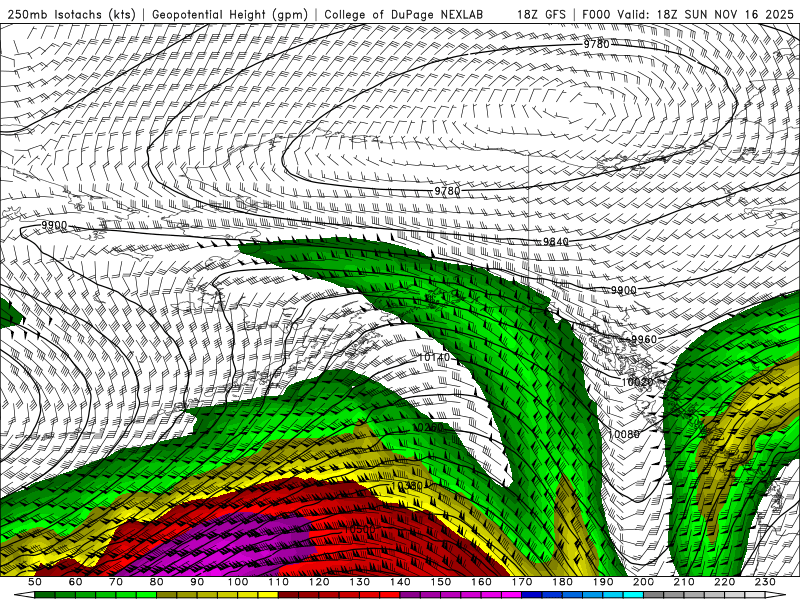
Task: Click the 10380 height contour label
Action: (x=408, y=486)
